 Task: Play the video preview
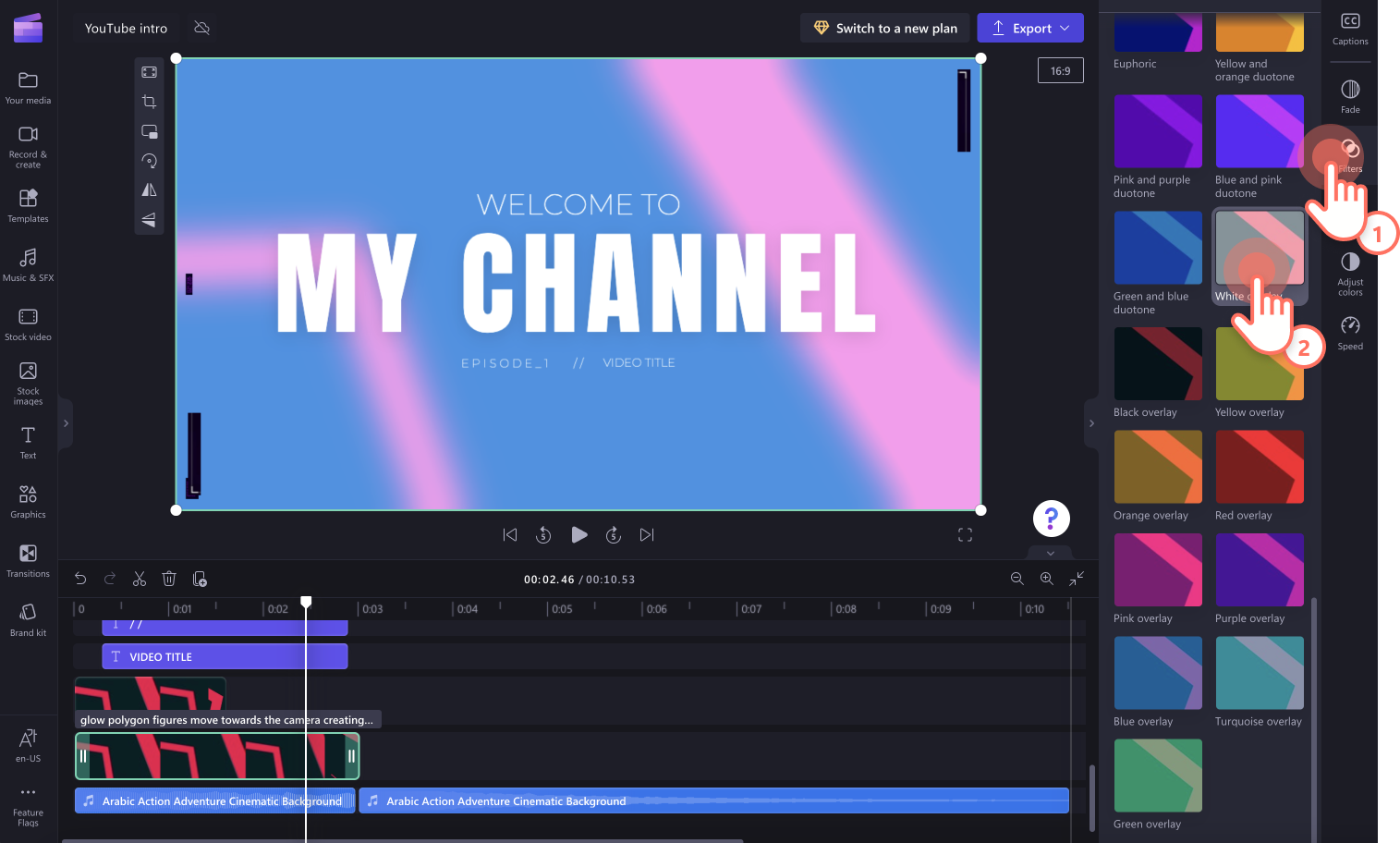[x=578, y=534]
